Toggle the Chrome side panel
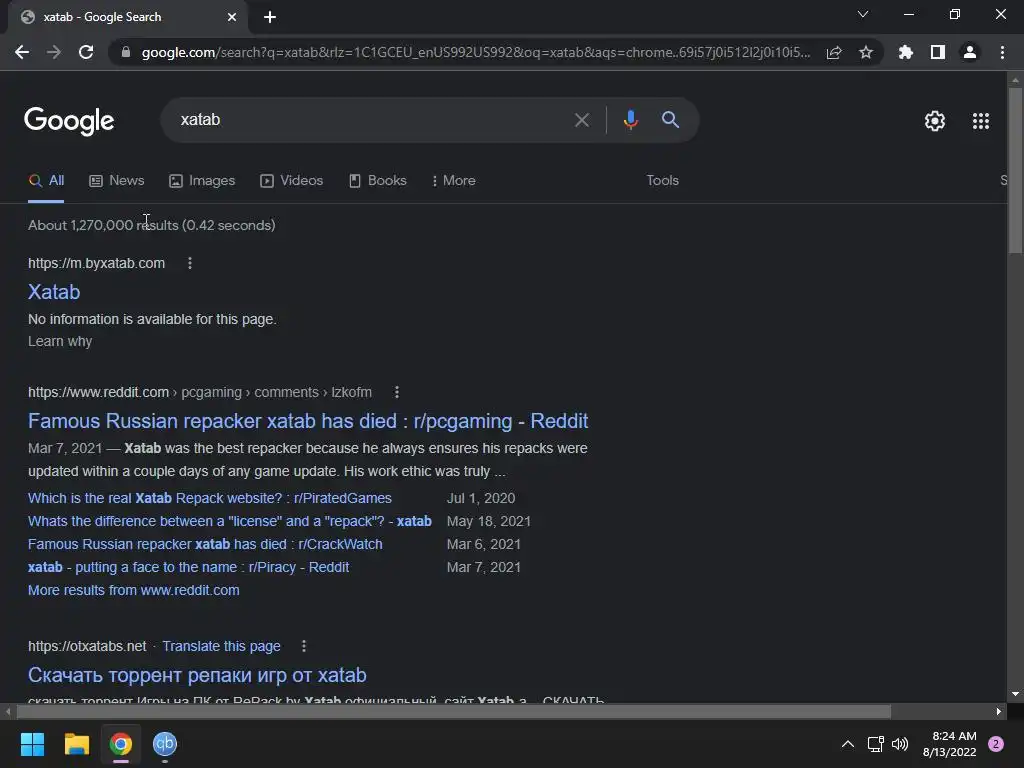Viewport: 1024px width, 768px height. [938, 52]
